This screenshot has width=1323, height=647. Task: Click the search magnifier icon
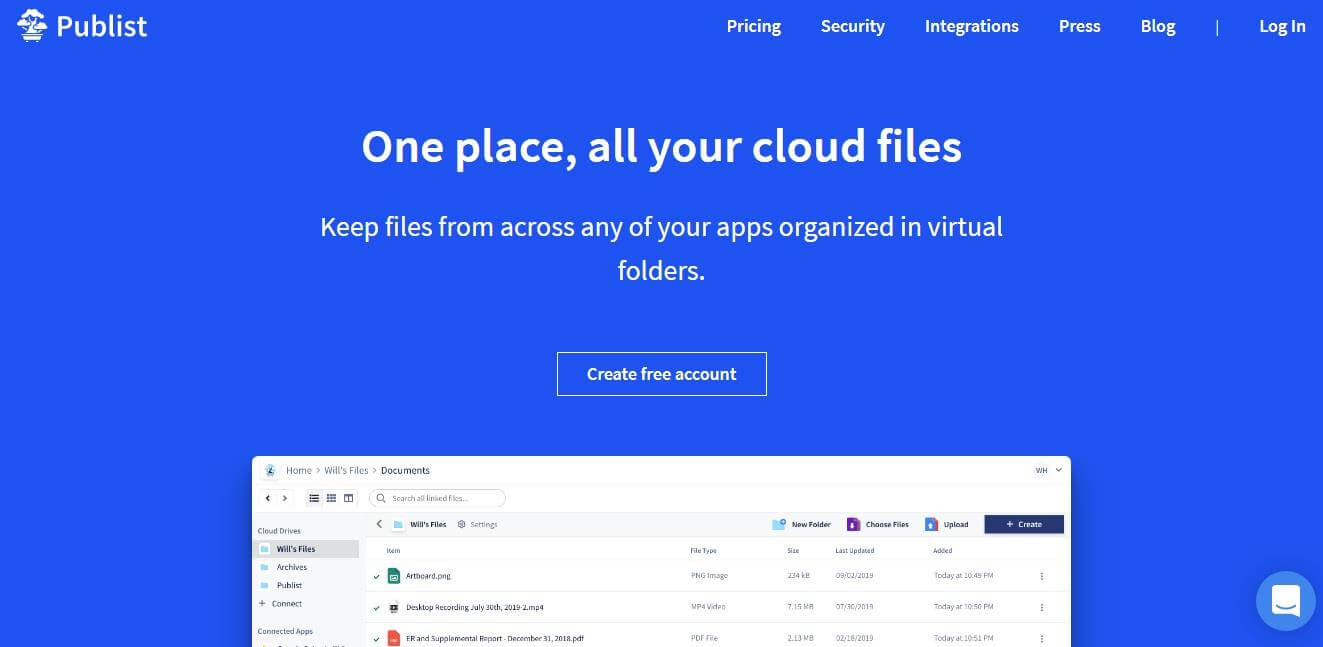(x=381, y=498)
